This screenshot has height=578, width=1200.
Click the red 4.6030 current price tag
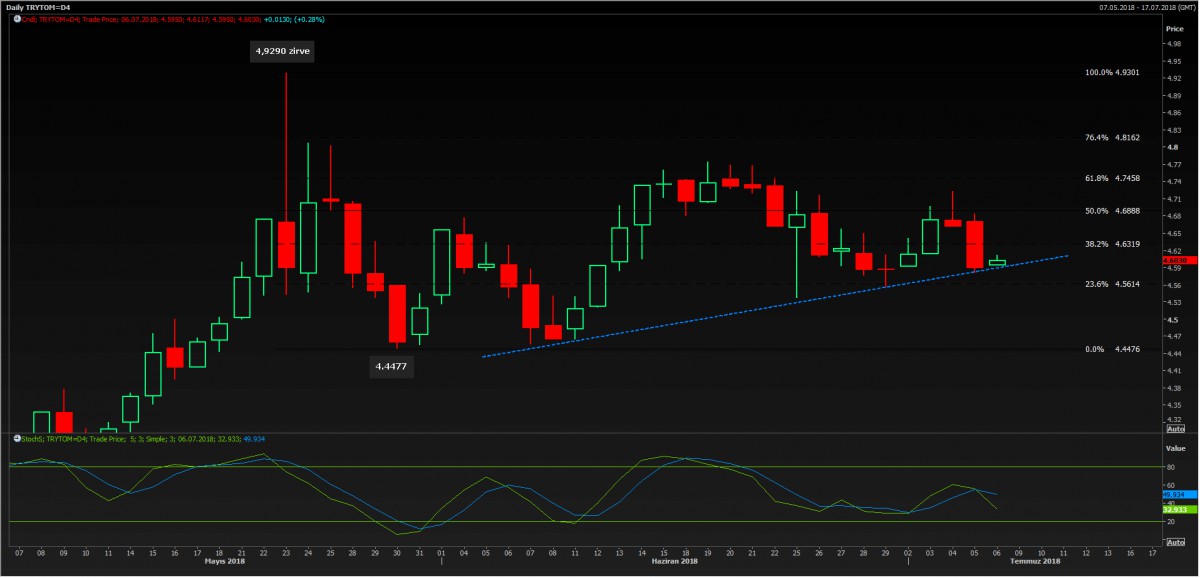(x=1174, y=260)
